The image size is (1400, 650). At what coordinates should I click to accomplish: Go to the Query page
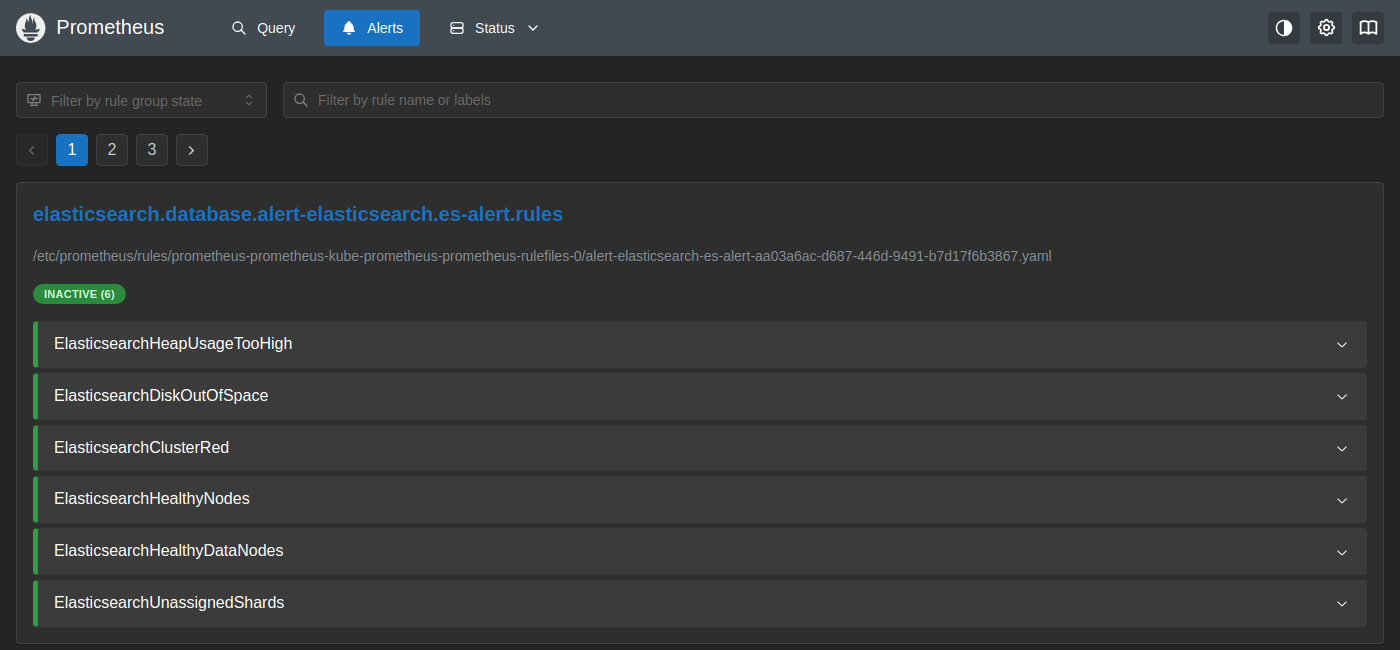tap(263, 28)
